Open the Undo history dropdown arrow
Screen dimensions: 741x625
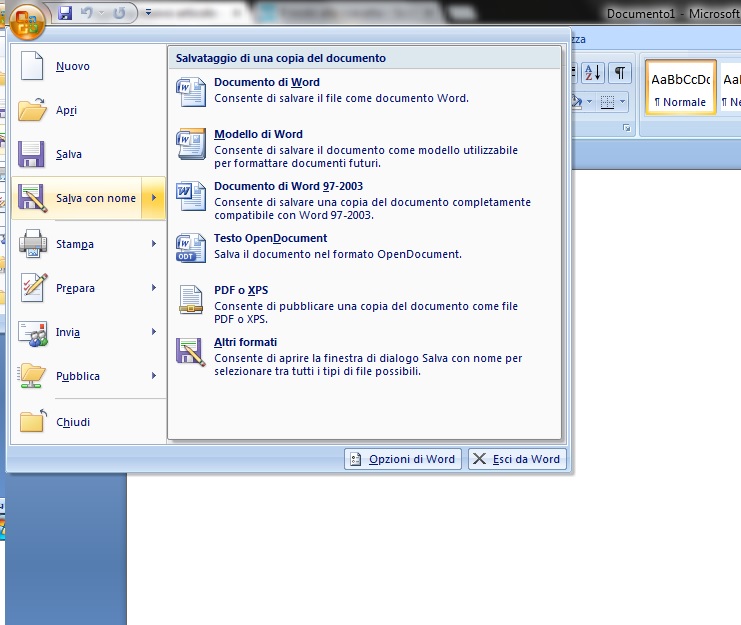tap(101, 13)
